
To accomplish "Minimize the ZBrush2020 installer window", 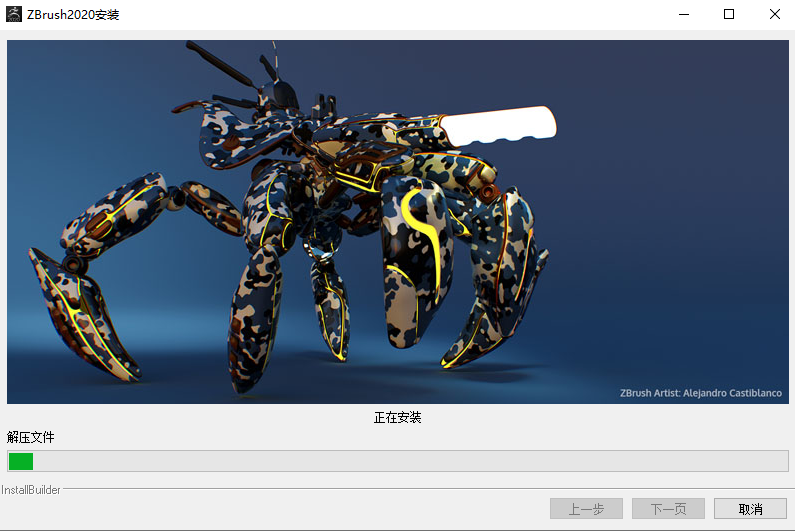I will pyautogui.click(x=684, y=14).
